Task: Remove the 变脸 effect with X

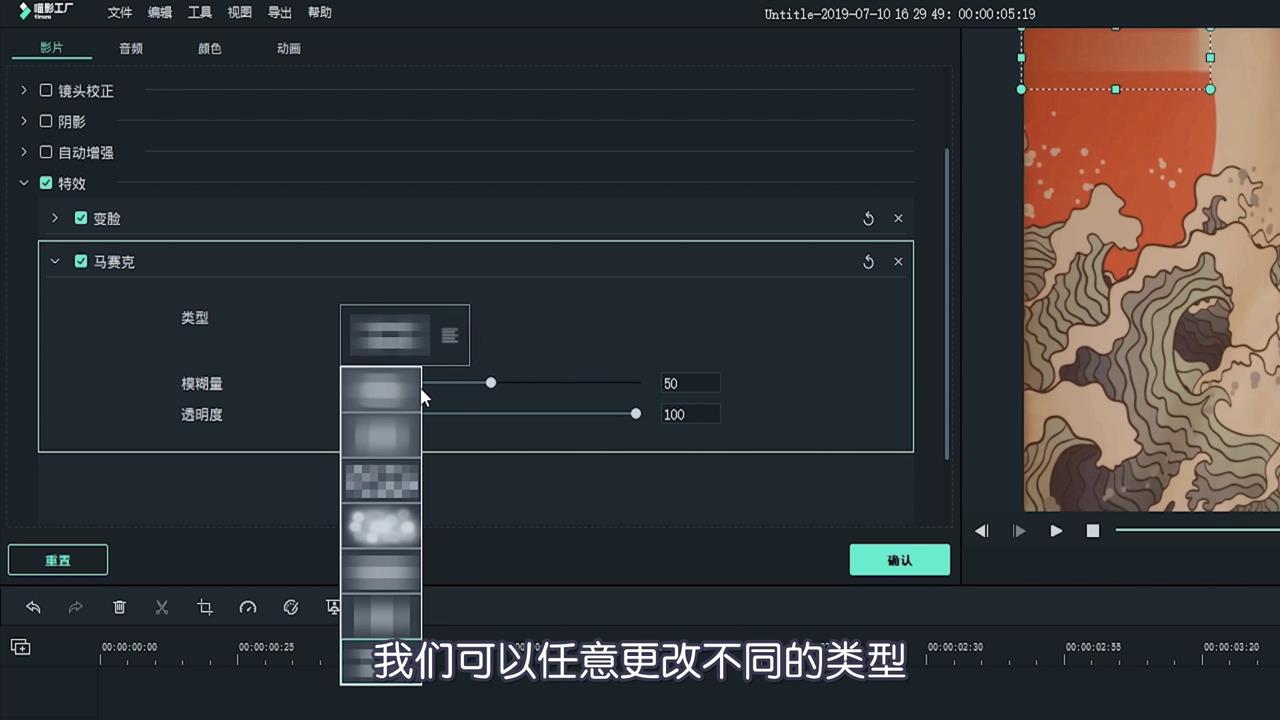Action: 898,218
